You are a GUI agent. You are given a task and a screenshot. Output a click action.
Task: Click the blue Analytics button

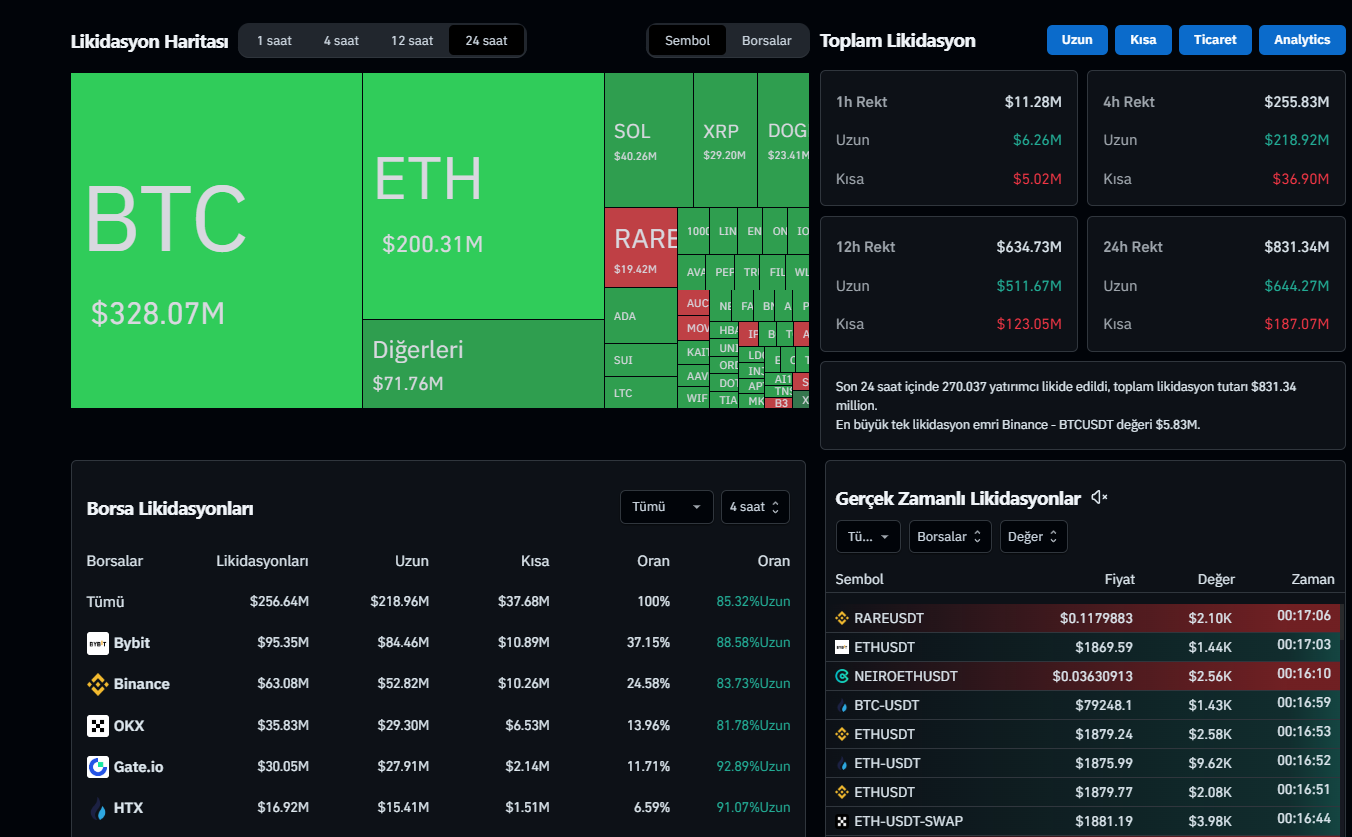(x=1302, y=40)
